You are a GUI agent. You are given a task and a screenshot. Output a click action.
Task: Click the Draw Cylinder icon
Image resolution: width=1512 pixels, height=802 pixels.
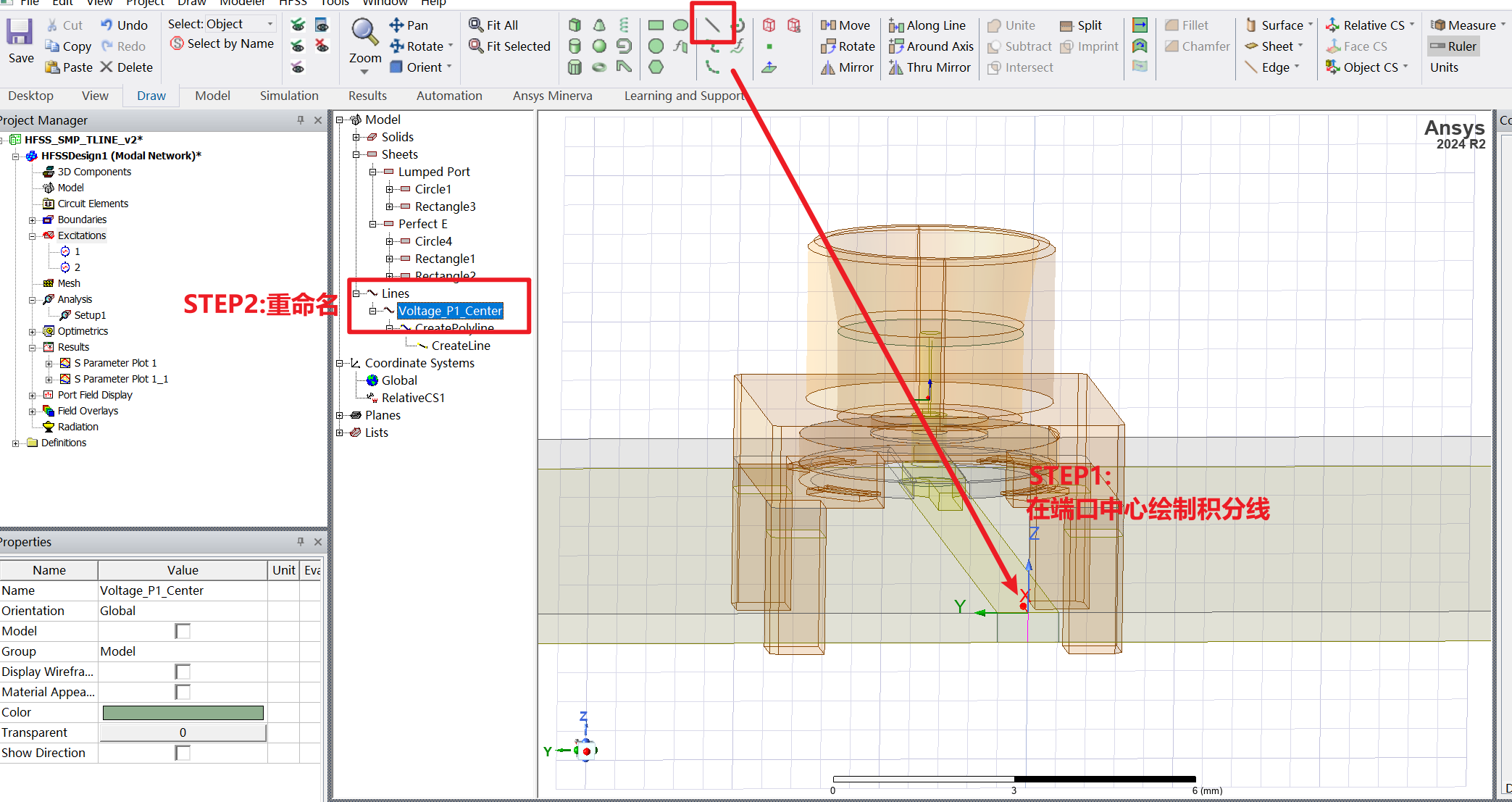tap(575, 46)
